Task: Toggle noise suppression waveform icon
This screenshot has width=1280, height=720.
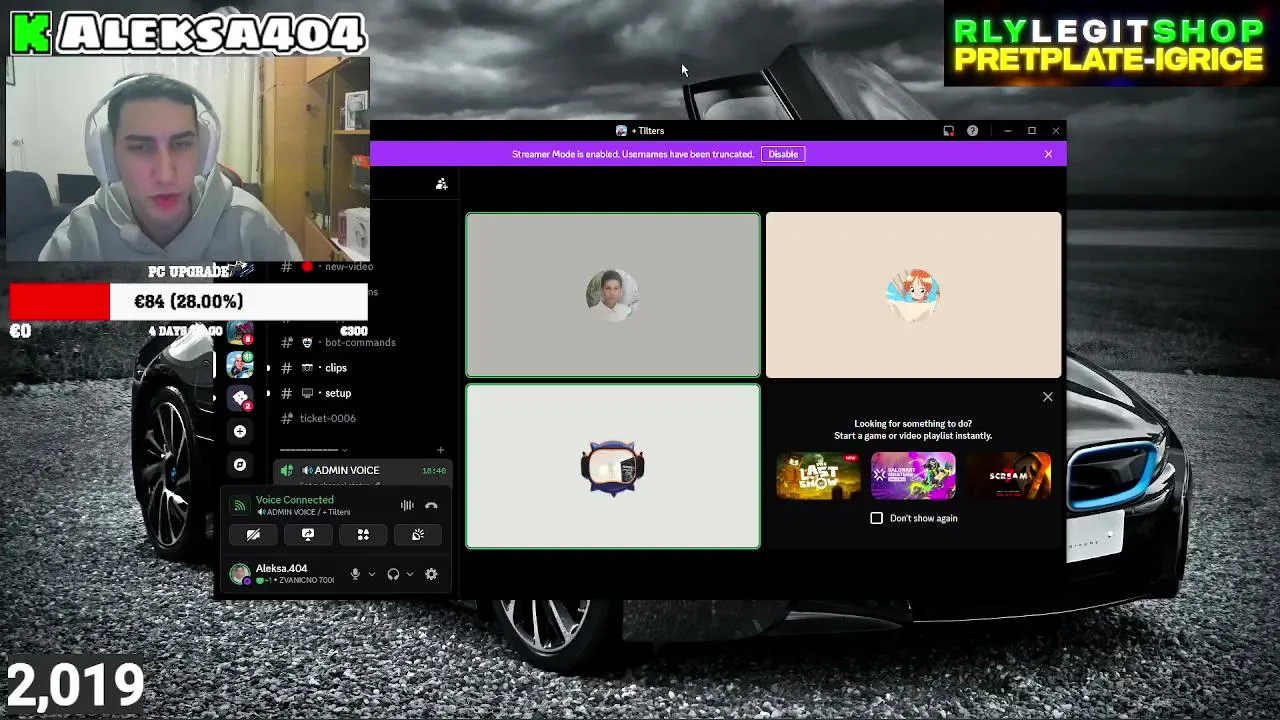Action: [407, 506]
